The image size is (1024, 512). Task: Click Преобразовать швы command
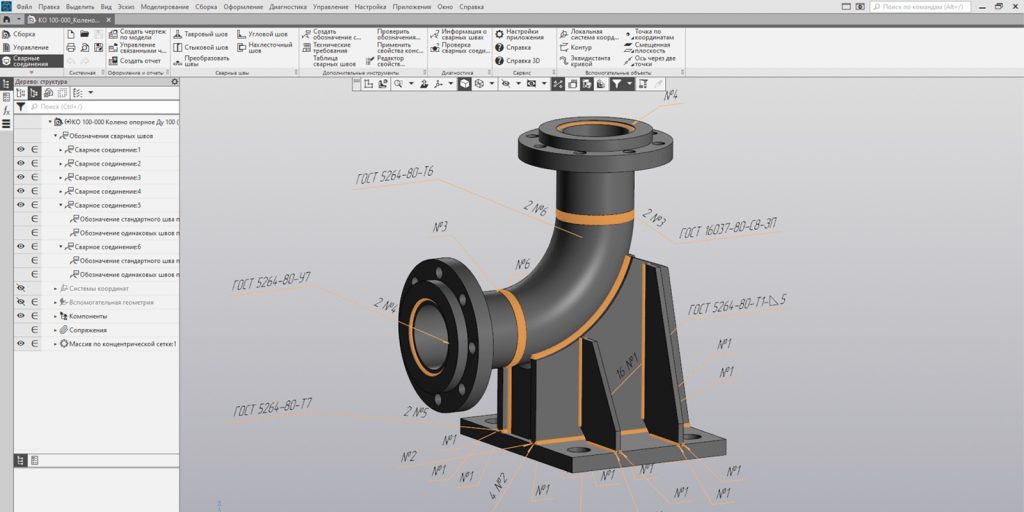201,61
